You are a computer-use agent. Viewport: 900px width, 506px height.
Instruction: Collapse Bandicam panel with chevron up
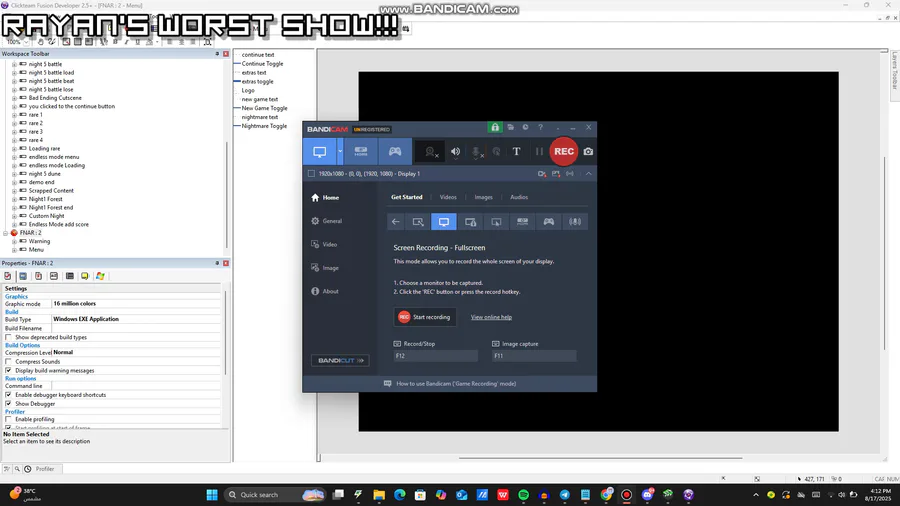(x=588, y=174)
